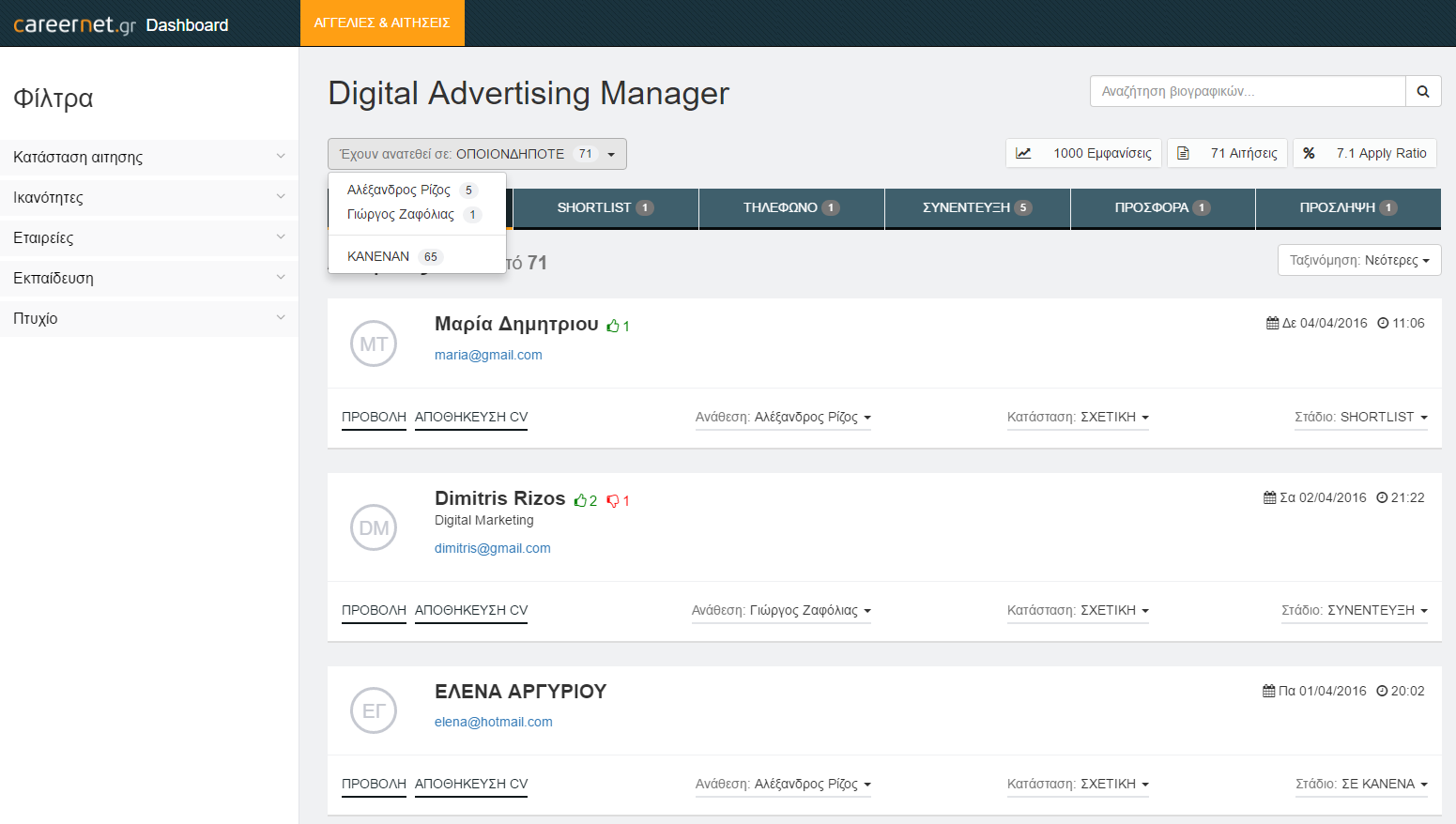1456x824 pixels.
Task: Focus the Αναζήτηση βιογραφικών search field
Action: 1248,91
